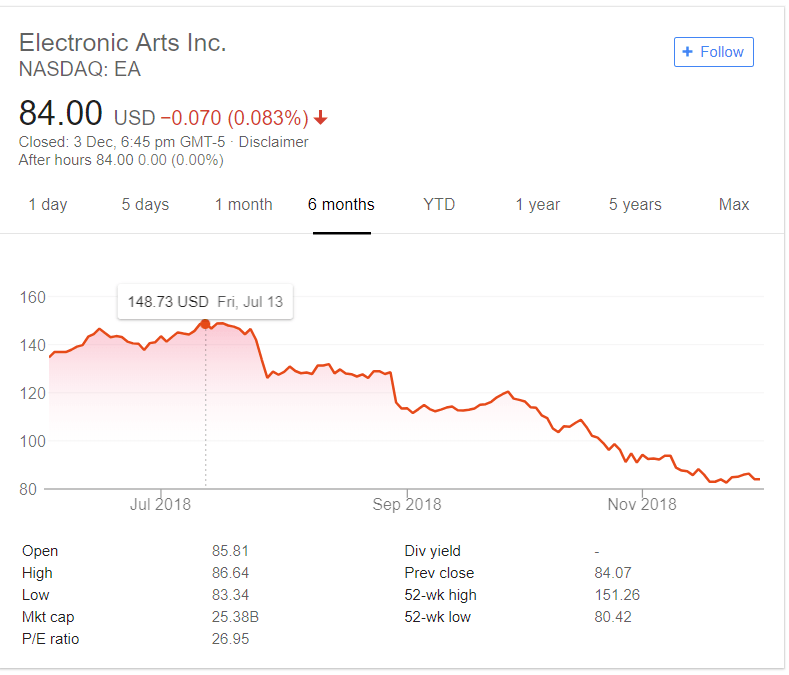Click the Electronic Arts Inc. title

click(x=123, y=43)
